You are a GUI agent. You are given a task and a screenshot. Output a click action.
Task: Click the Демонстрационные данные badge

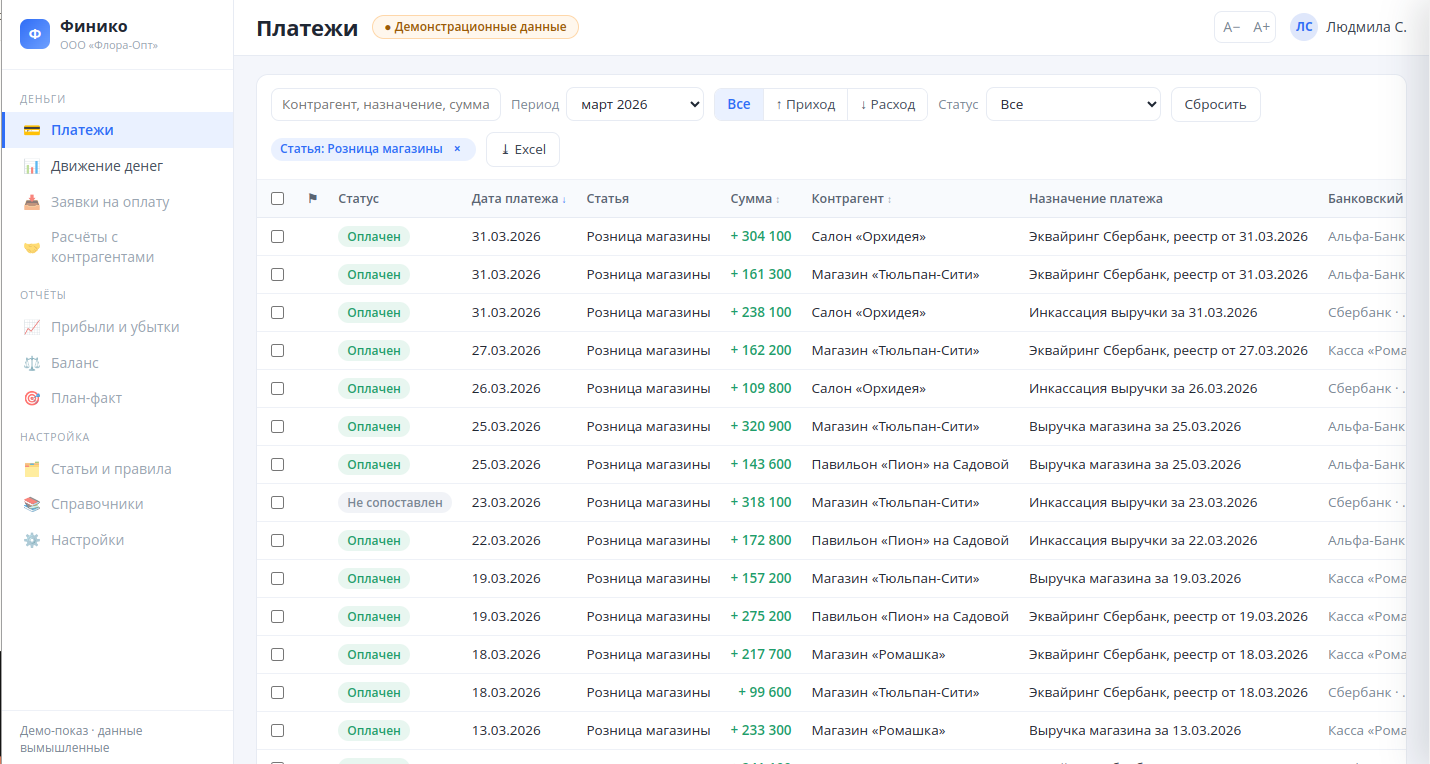pos(475,27)
